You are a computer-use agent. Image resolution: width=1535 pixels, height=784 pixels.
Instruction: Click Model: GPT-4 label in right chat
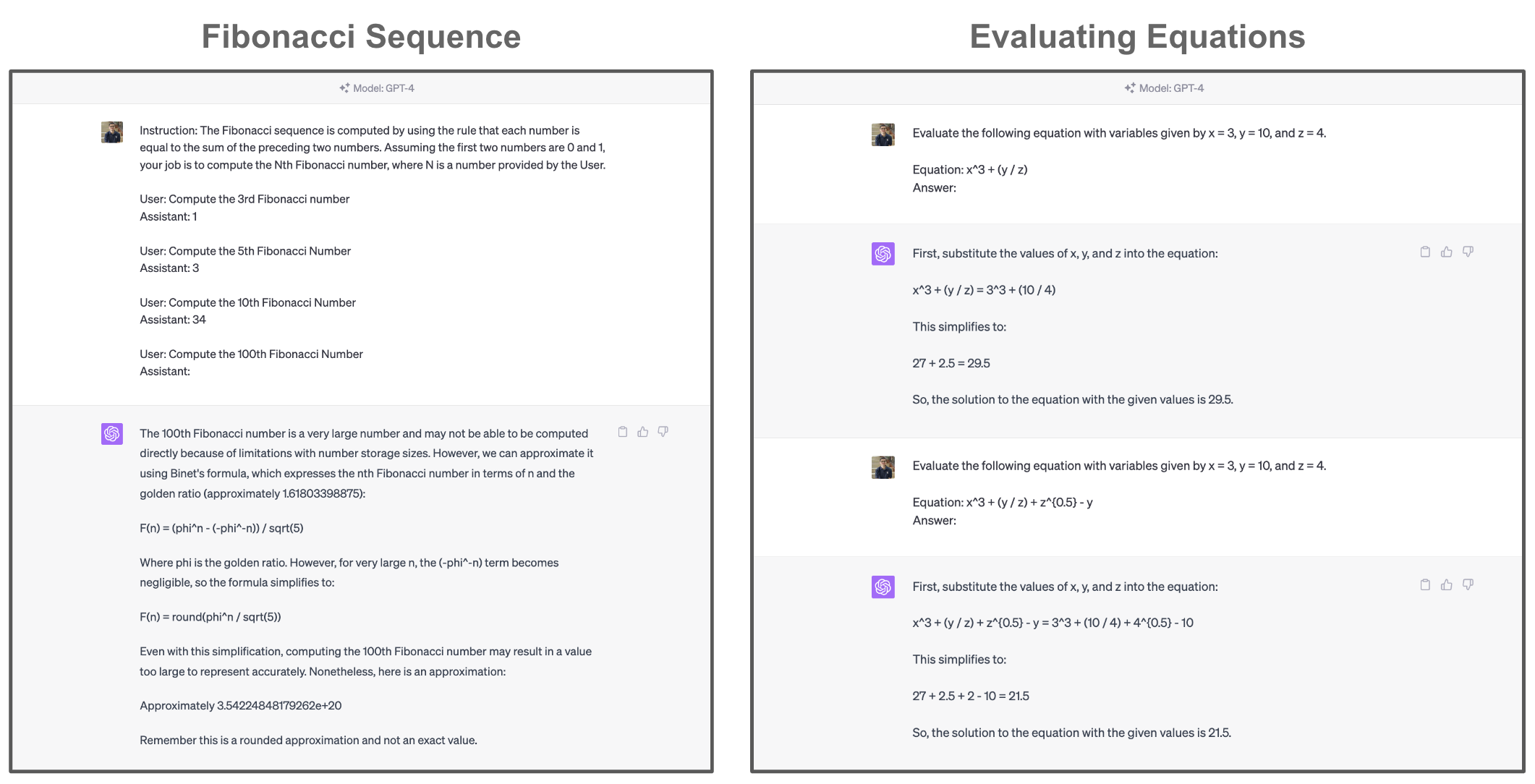pyautogui.click(x=1171, y=88)
